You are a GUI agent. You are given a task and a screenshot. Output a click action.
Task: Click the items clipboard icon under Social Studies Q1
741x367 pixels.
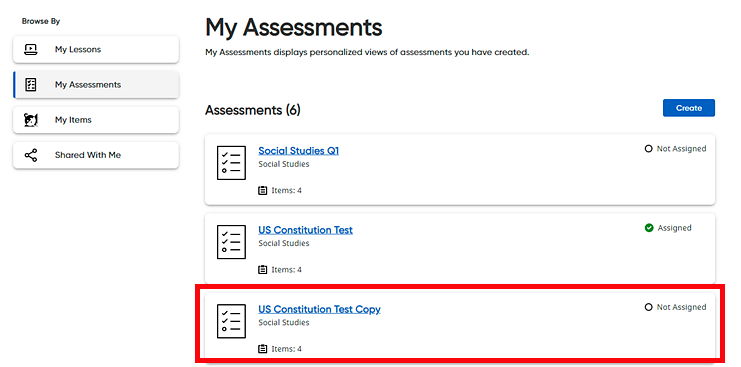(x=263, y=190)
